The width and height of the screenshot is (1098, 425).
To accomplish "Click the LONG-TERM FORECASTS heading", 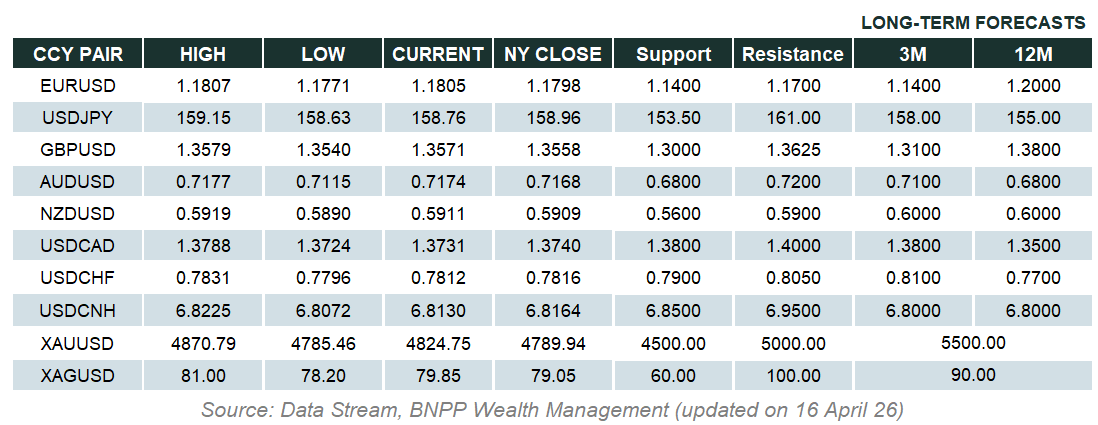I will (973, 22).
